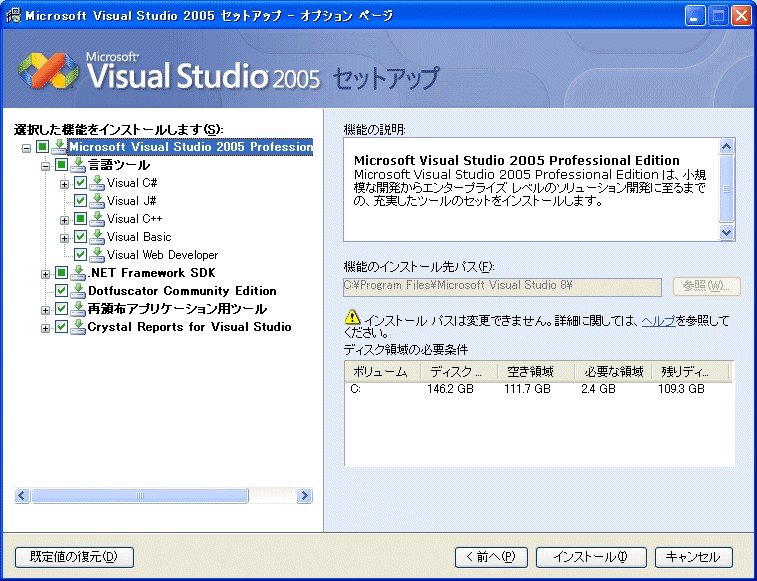Click install icon beside Dotfuscator Community Edition

click(x=78, y=291)
